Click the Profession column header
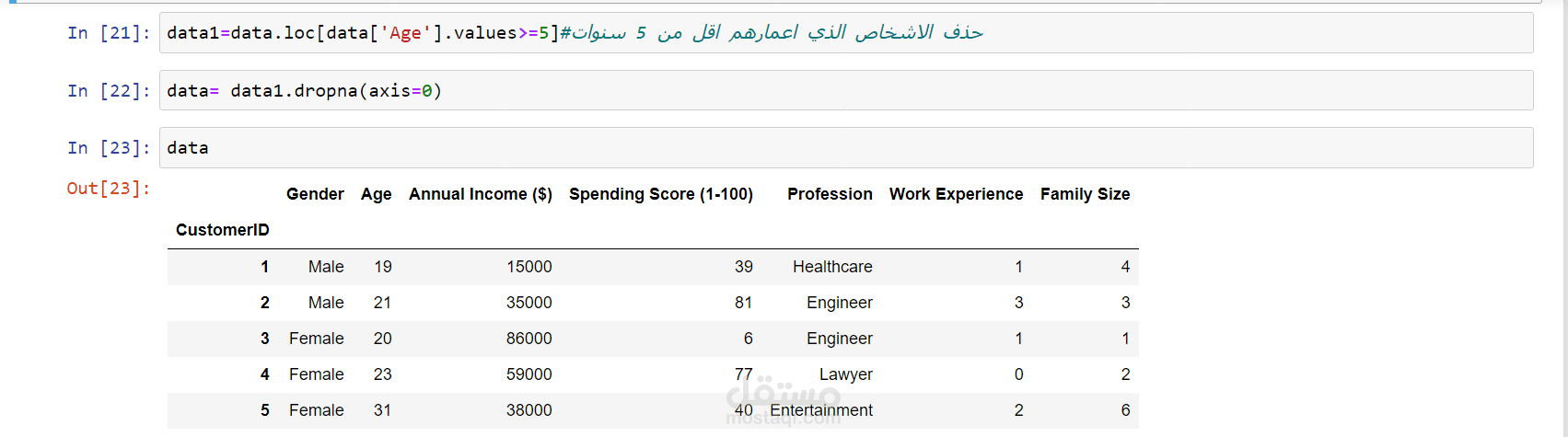Screen dimensions: 1568x437 830,194
